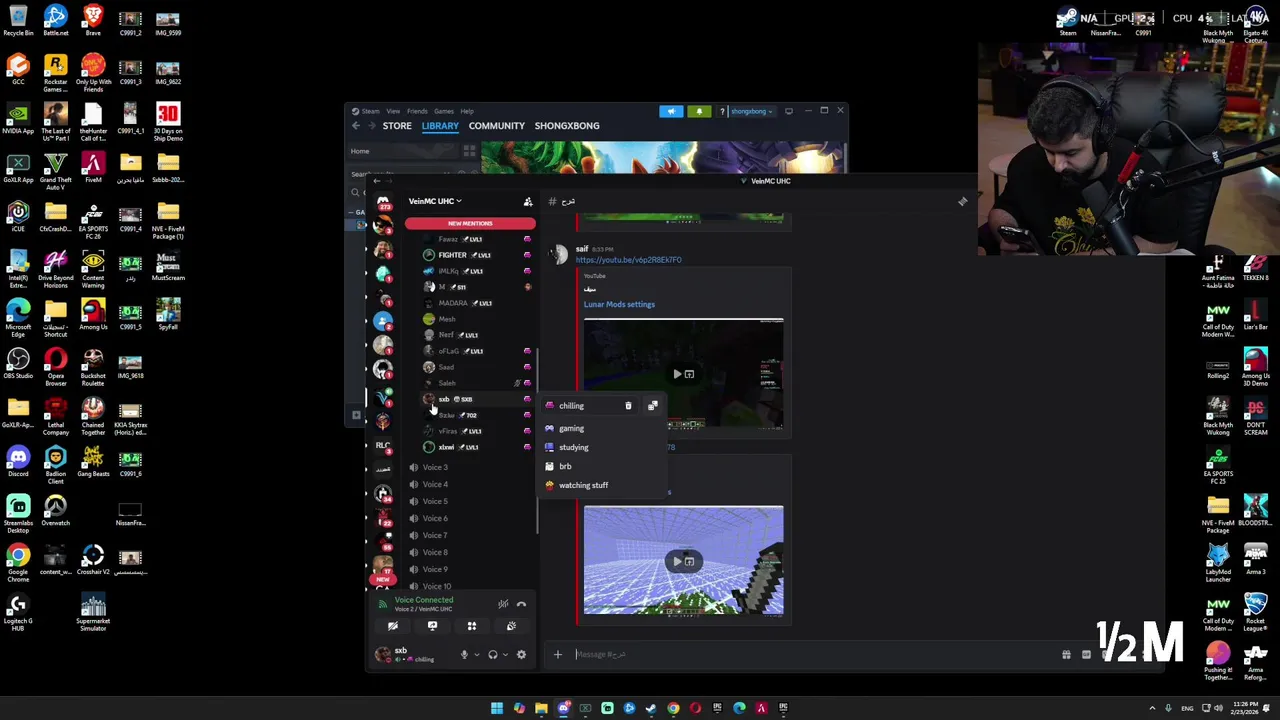Open Steam from the taskbar
The width and height of the screenshot is (1280, 720).
(x=651, y=708)
